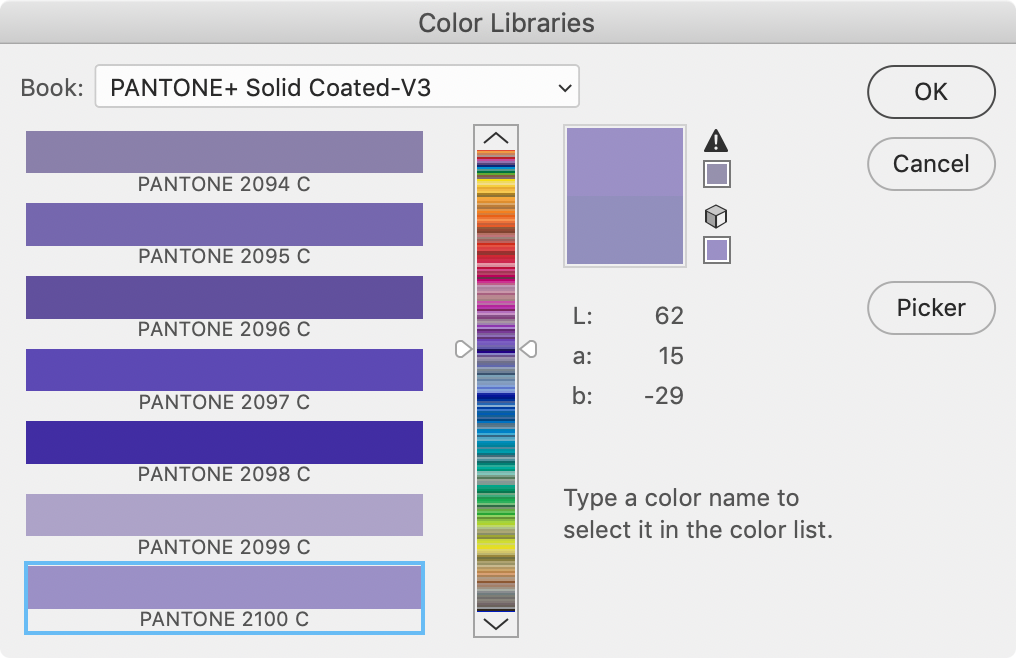The height and width of the screenshot is (658, 1016).
Task: Select PANTONE 2096 C swatch
Action: (x=223, y=298)
